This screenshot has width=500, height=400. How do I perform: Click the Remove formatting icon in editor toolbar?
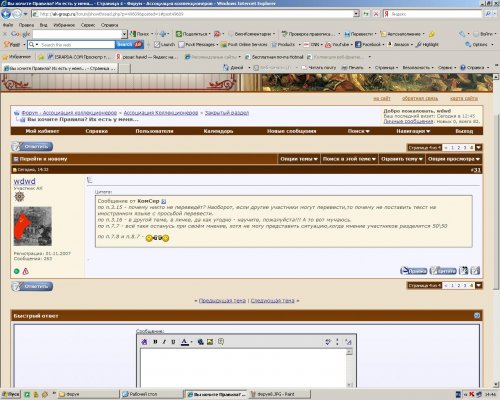pos(144,342)
